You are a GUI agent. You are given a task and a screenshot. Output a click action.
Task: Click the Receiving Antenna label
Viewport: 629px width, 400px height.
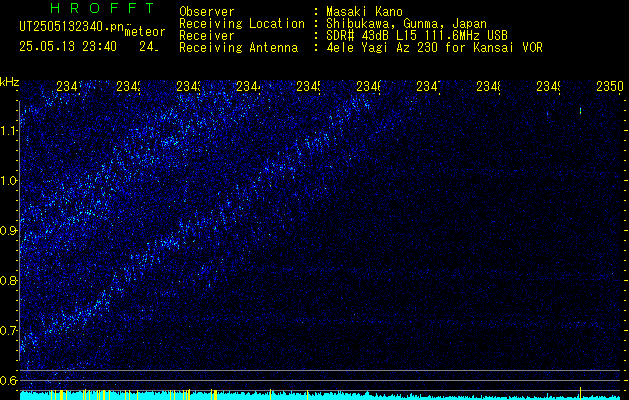click(x=238, y=48)
